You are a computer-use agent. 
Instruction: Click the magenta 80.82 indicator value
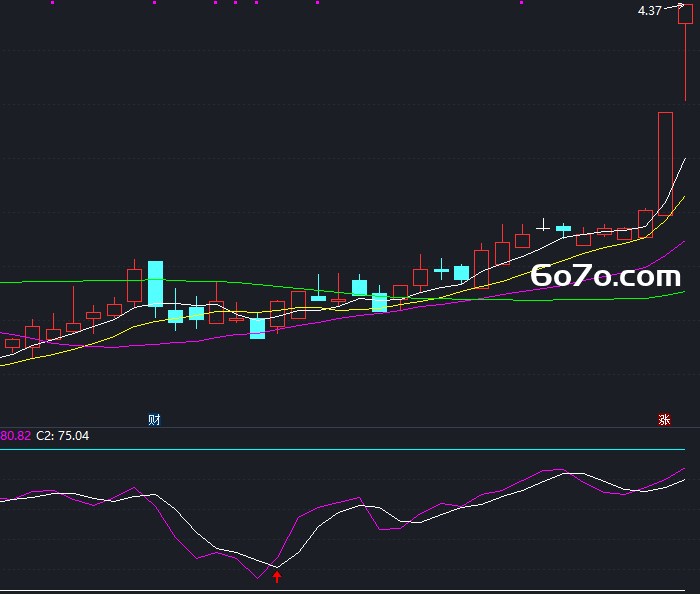[x=15, y=436]
